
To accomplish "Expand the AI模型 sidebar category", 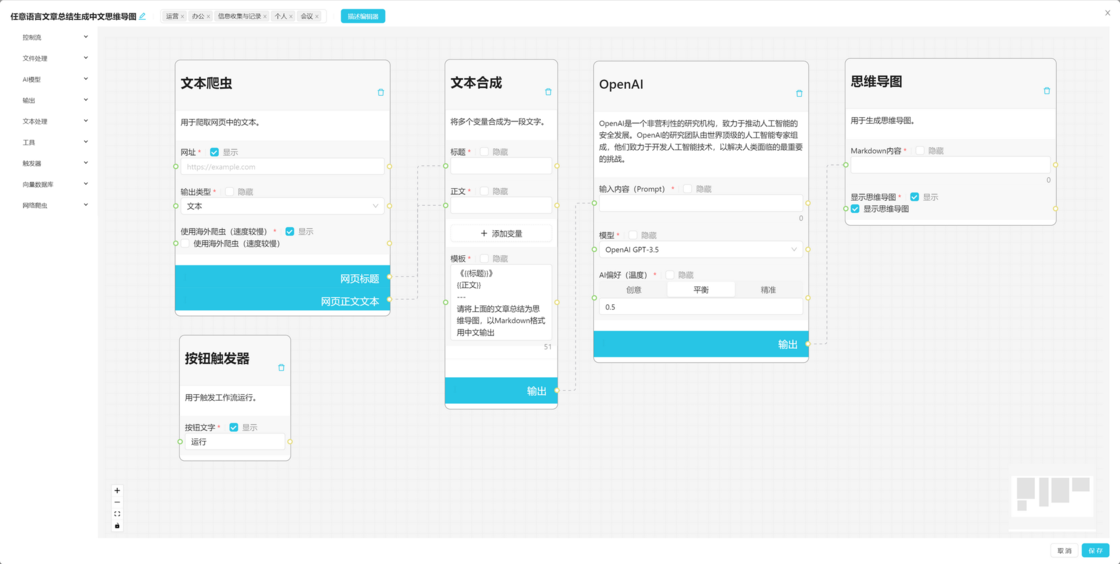I will point(56,79).
